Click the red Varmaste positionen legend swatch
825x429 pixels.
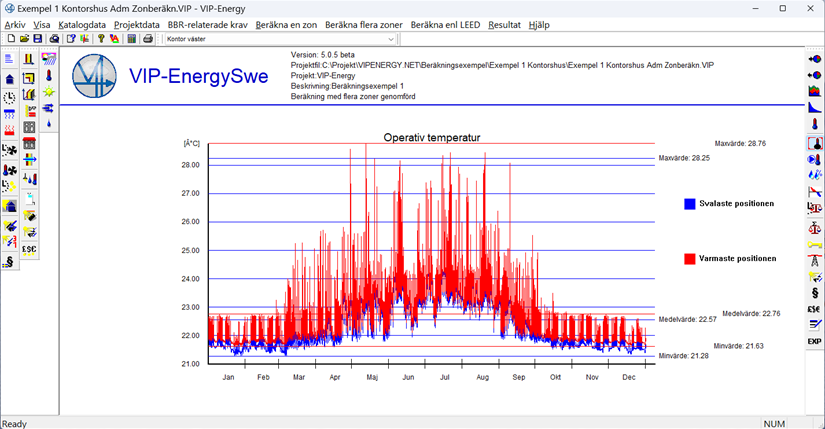coord(690,259)
